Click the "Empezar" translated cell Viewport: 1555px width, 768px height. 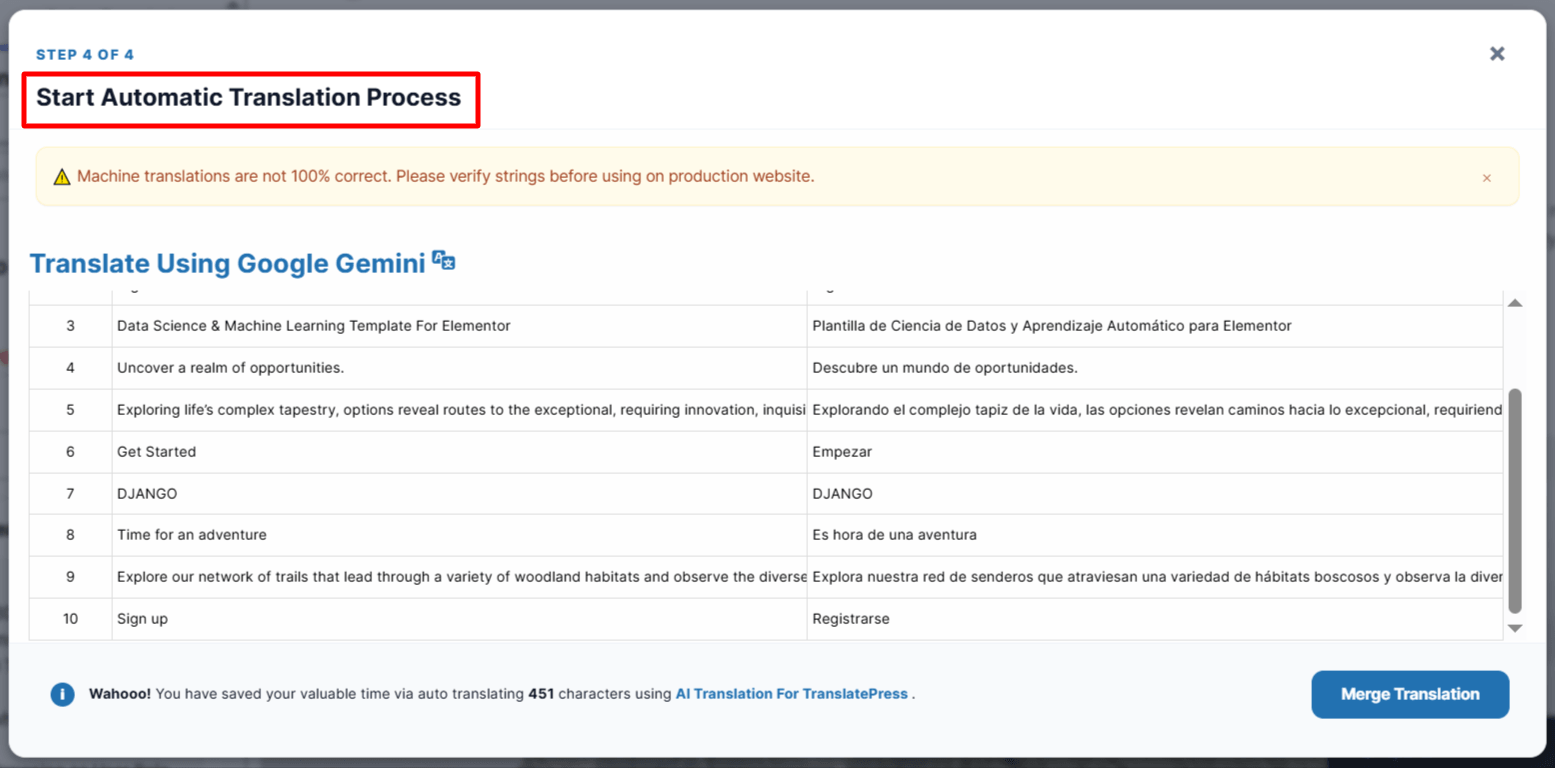pos(842,452)
